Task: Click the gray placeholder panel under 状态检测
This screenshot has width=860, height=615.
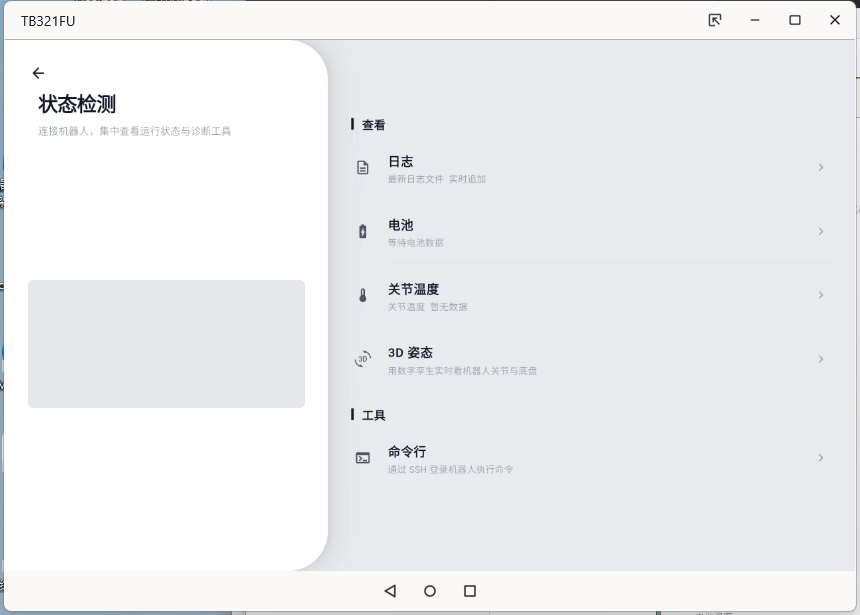Action: 166,344
